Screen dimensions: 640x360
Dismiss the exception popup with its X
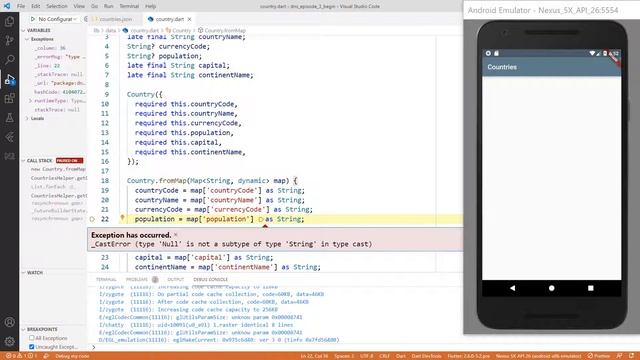(176, 235)
